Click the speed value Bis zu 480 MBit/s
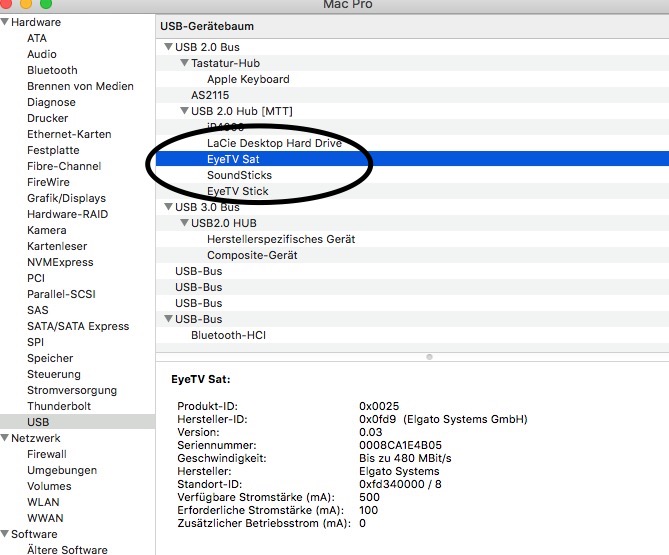 [x=405, y=458]
